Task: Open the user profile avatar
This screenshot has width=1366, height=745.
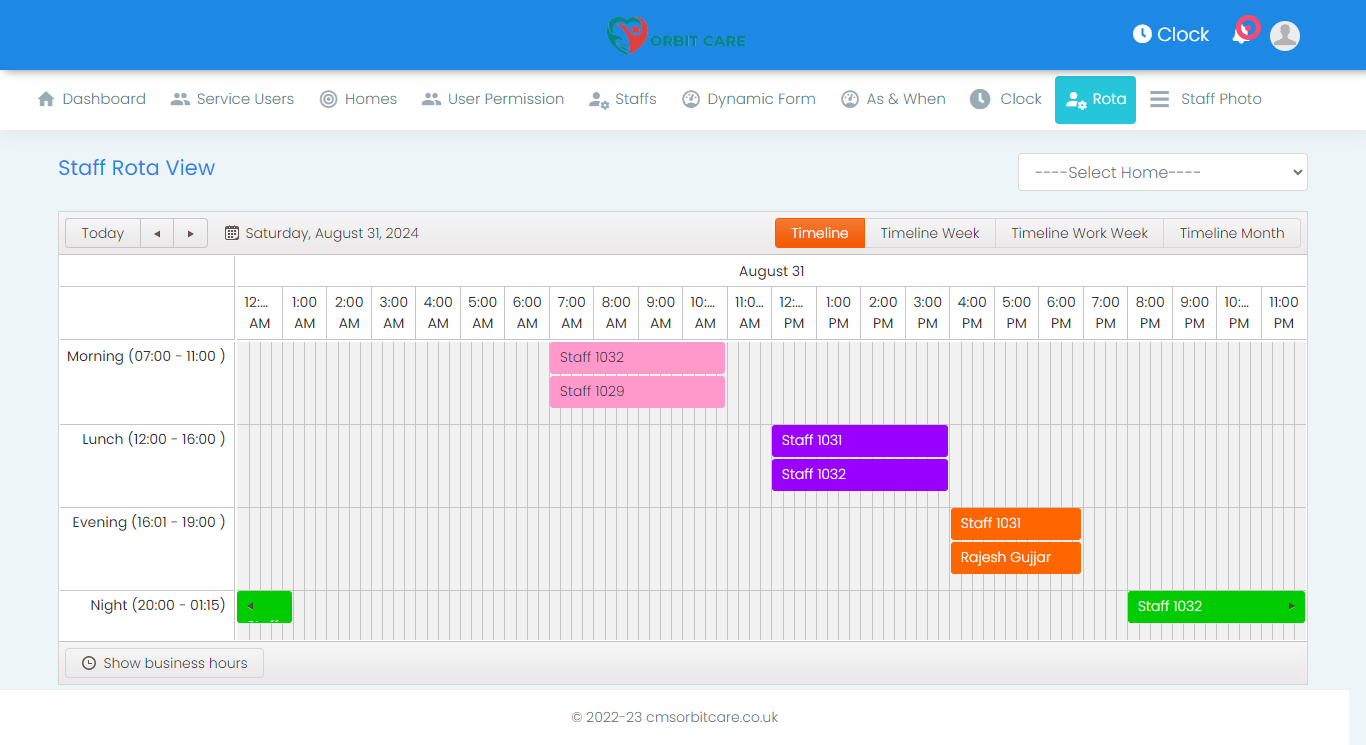Action: tap(1284, 36)
